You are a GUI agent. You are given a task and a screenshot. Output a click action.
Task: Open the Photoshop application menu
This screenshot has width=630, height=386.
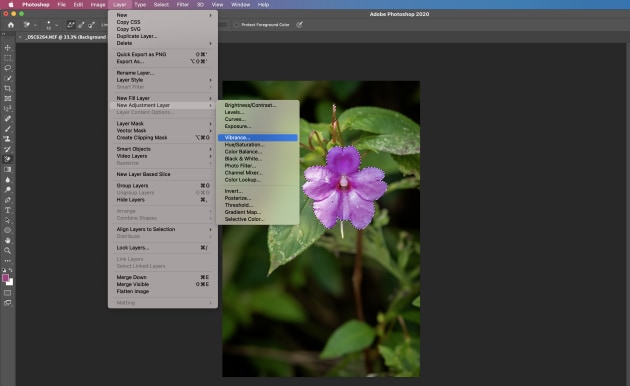pyautogui.click(x=36, y=5)
